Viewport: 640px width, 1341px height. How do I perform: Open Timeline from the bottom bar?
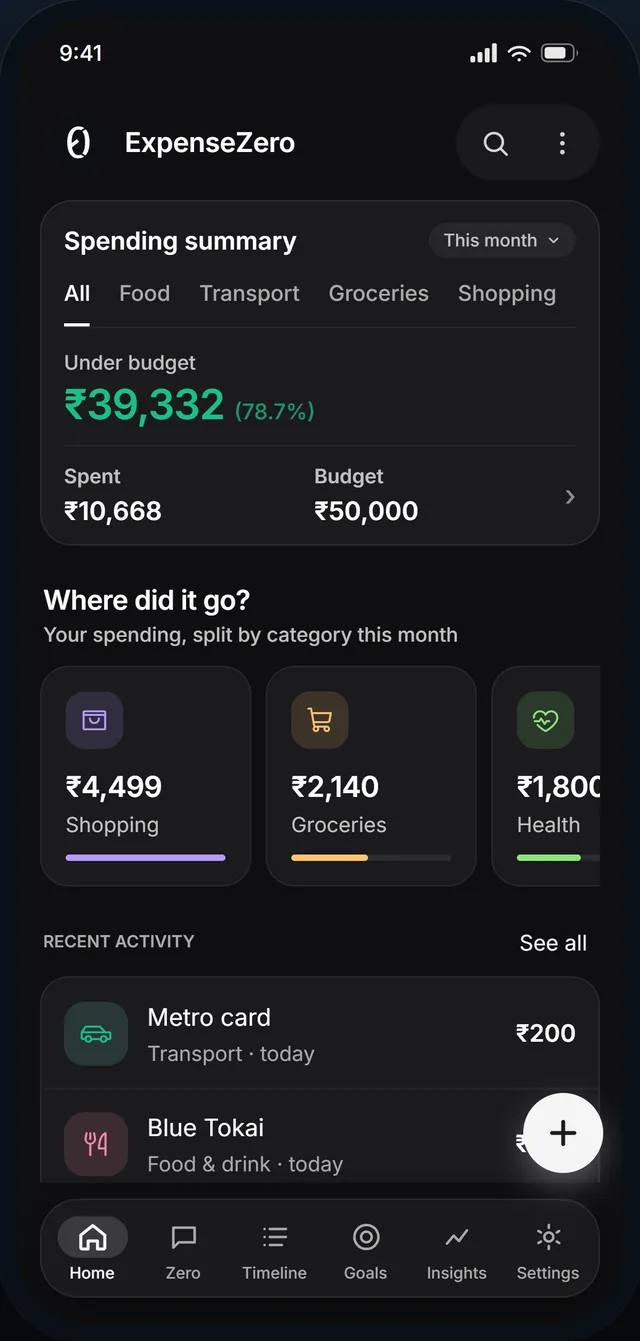coord(274,1251)
